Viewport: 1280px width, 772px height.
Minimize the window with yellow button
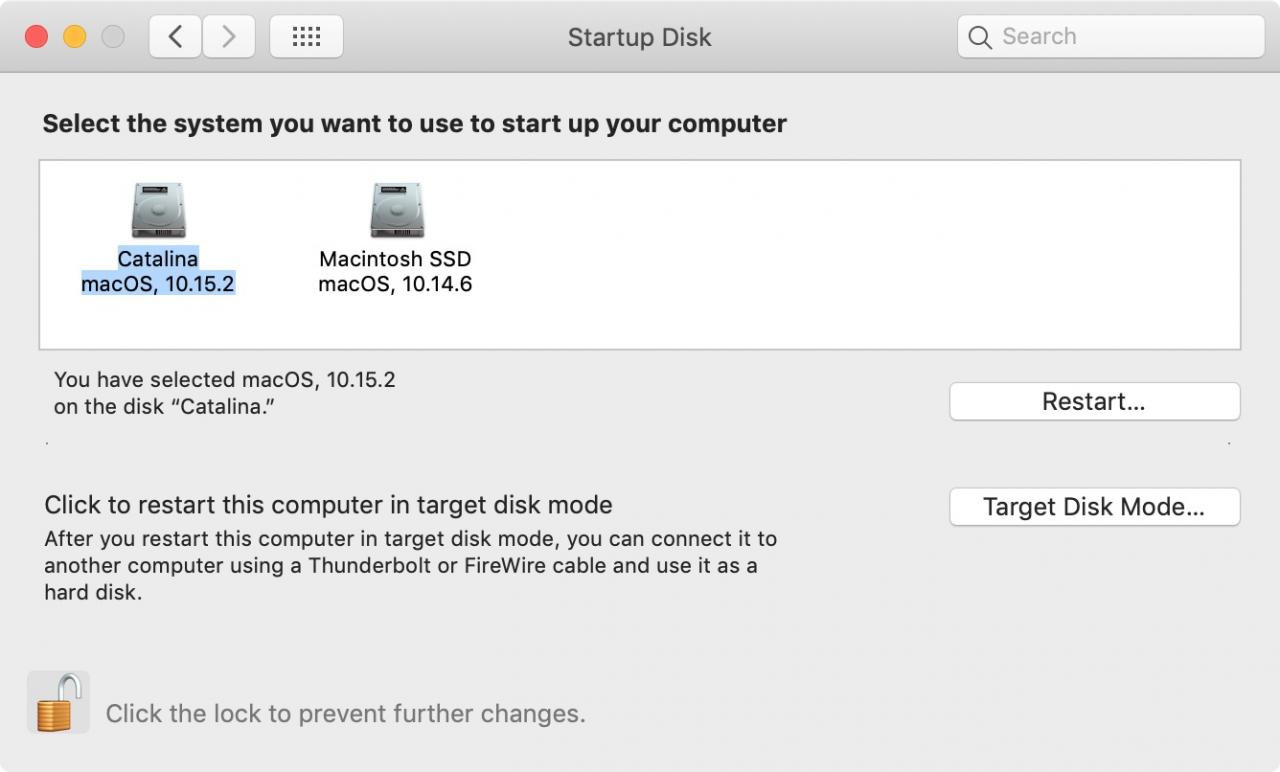[75, 37]
